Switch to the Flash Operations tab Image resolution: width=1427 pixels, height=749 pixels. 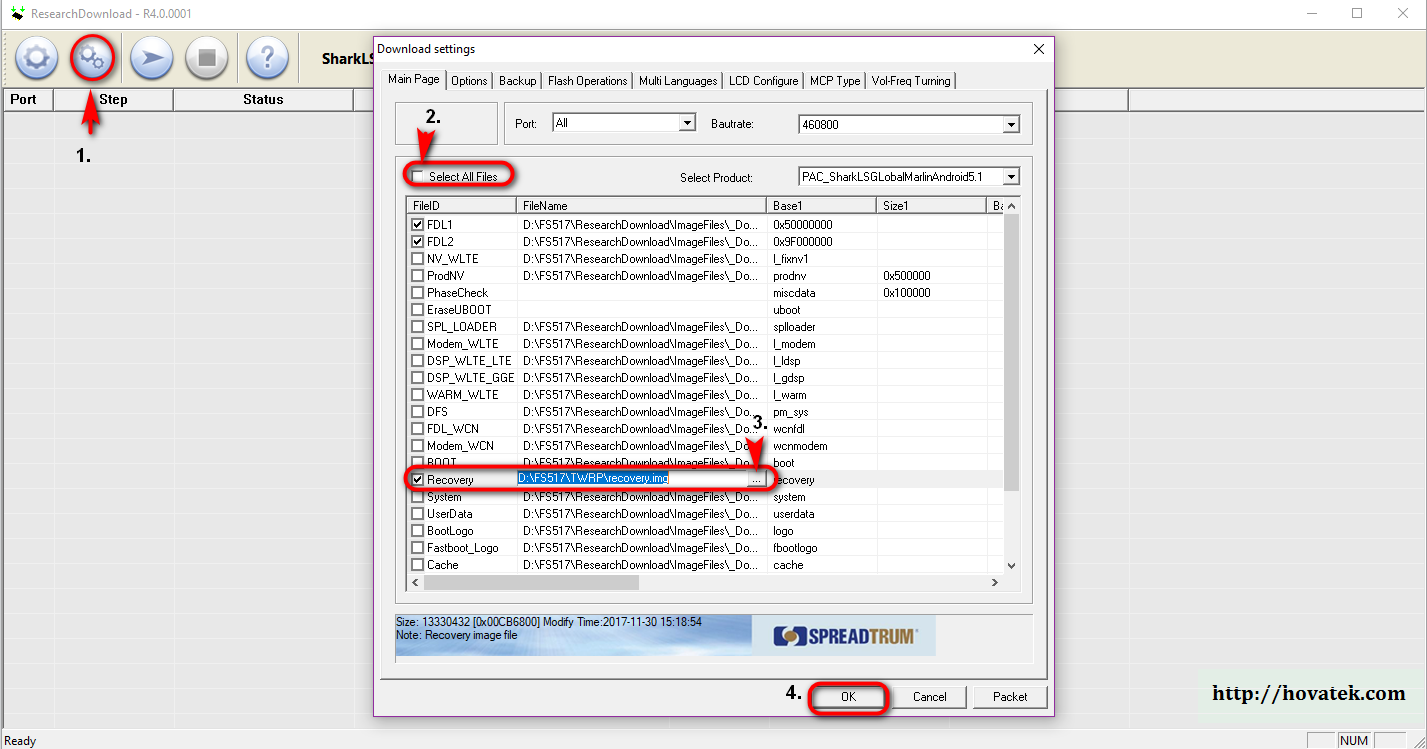[588, 81]
